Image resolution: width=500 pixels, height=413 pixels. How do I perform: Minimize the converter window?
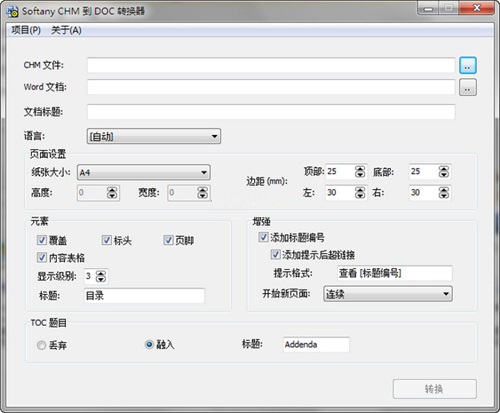point(428,8)
